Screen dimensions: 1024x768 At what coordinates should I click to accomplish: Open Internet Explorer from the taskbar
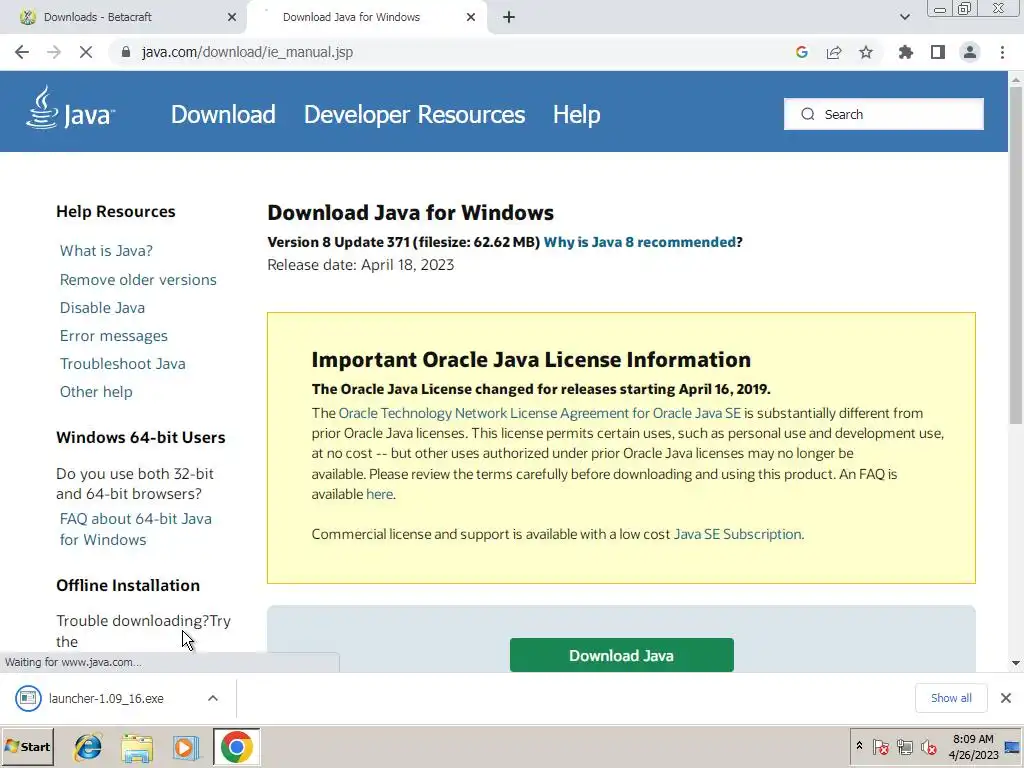point(88,746)
